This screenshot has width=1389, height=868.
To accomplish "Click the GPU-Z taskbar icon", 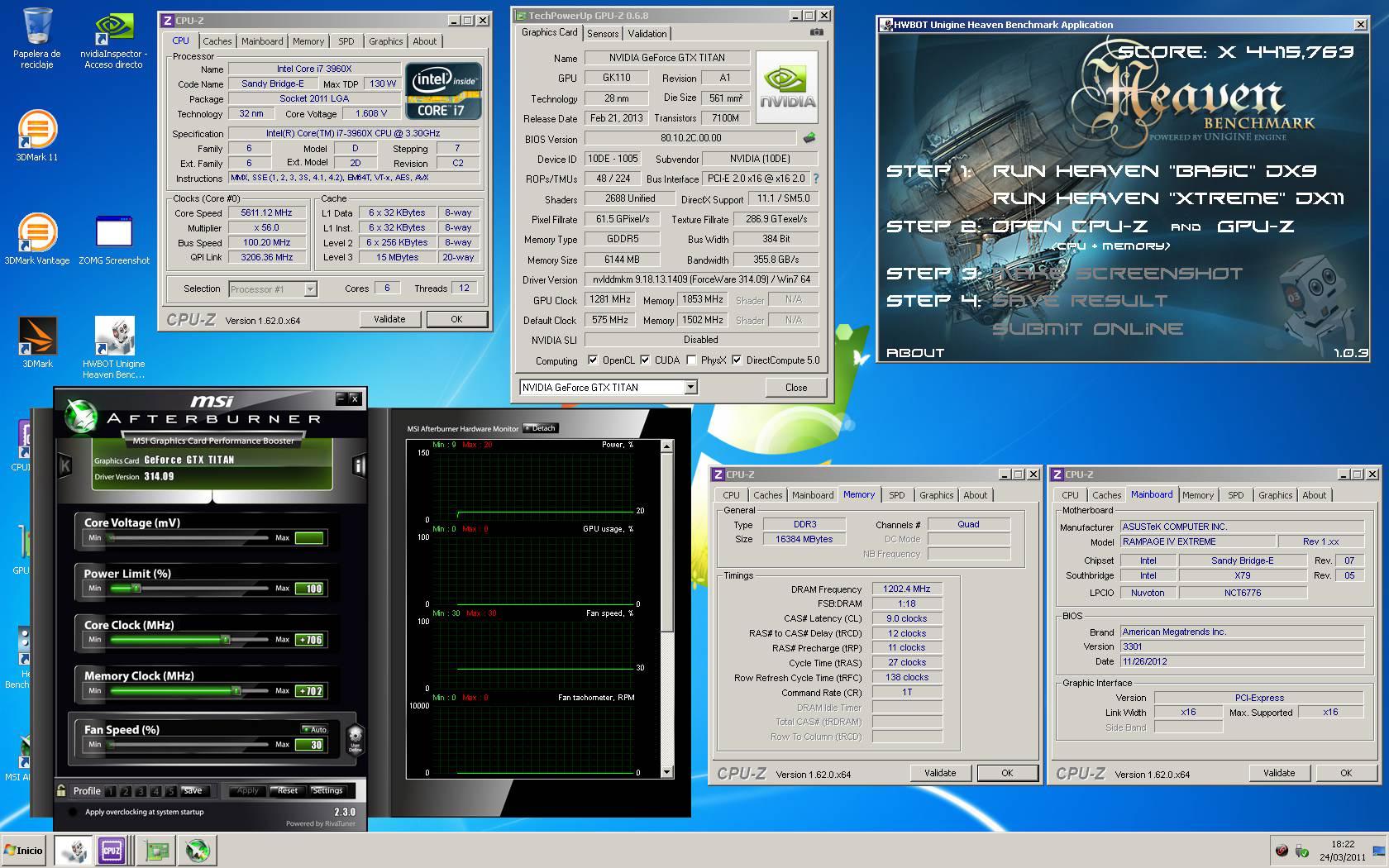I will pyautogui.click(x=155, y=851).
